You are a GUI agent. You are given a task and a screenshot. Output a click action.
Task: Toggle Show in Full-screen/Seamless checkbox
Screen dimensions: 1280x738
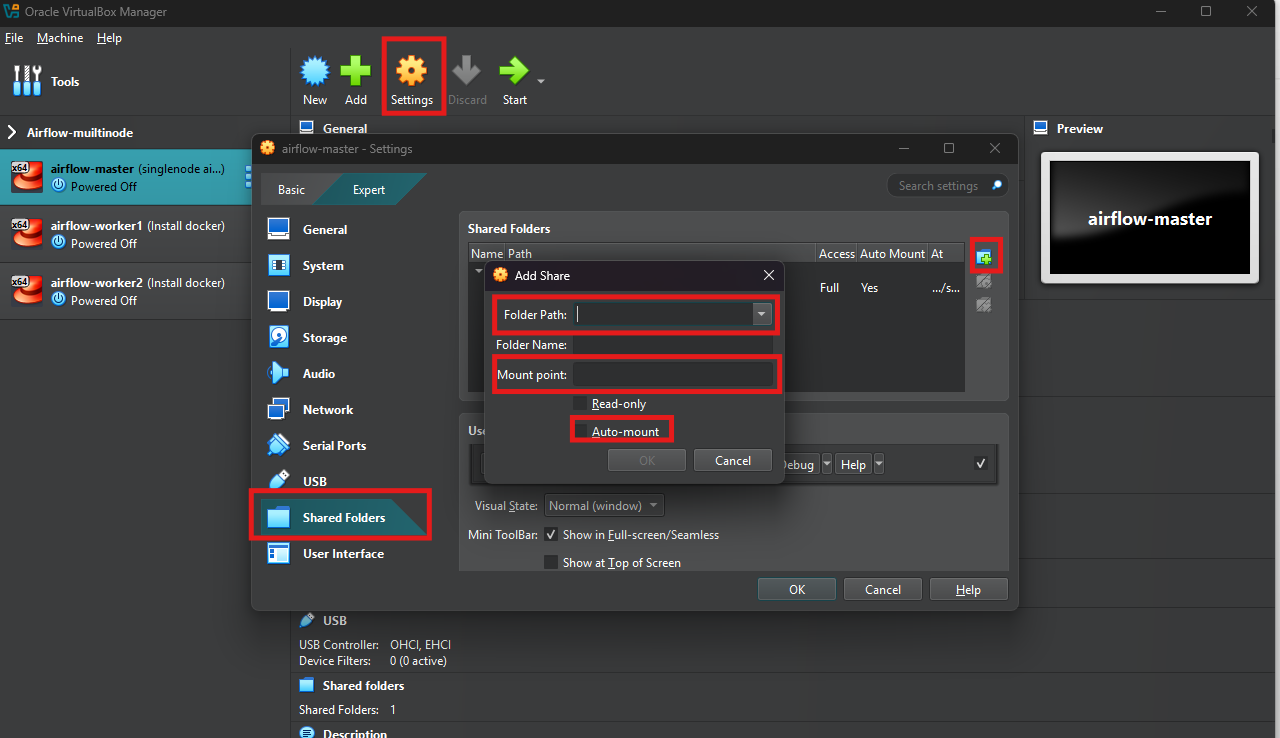(551, 534)
